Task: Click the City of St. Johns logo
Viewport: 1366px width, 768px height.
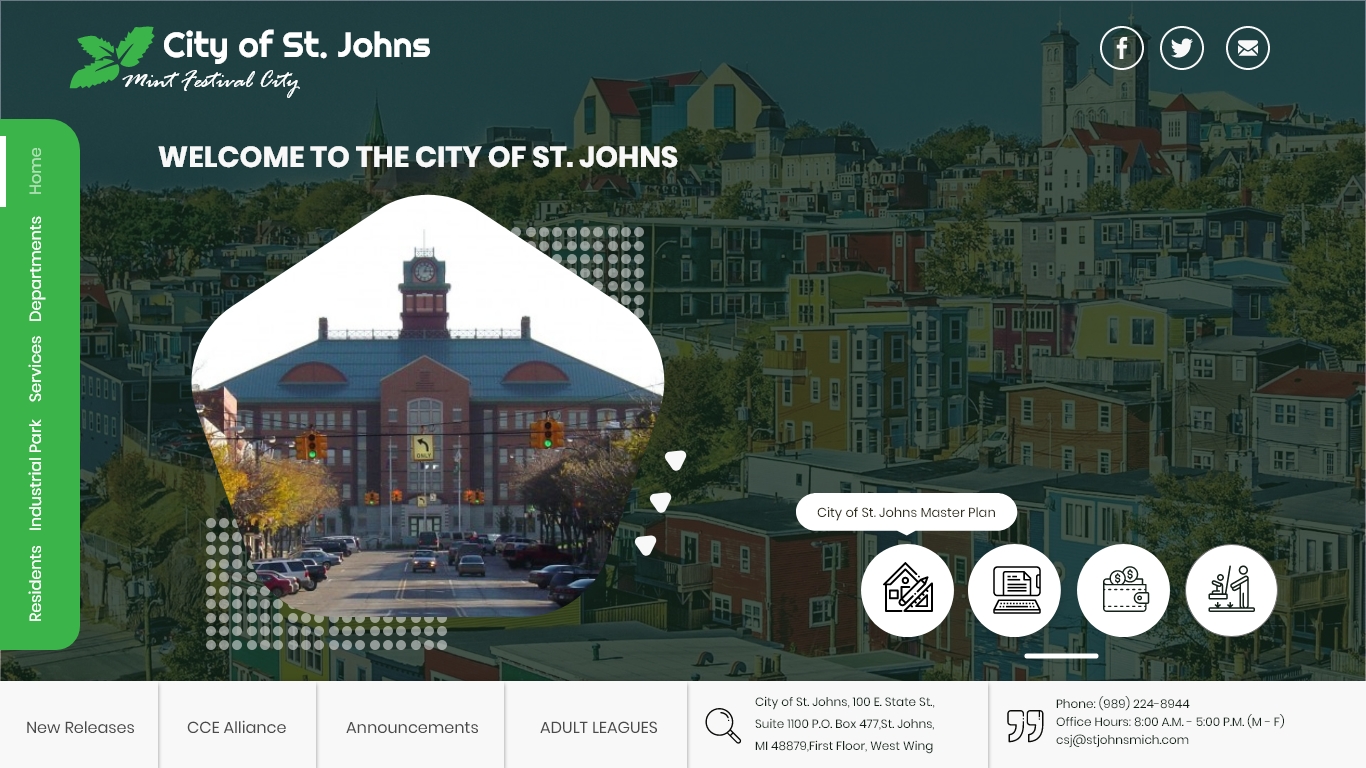Action: pyautogui.click(x=250, y=58)
